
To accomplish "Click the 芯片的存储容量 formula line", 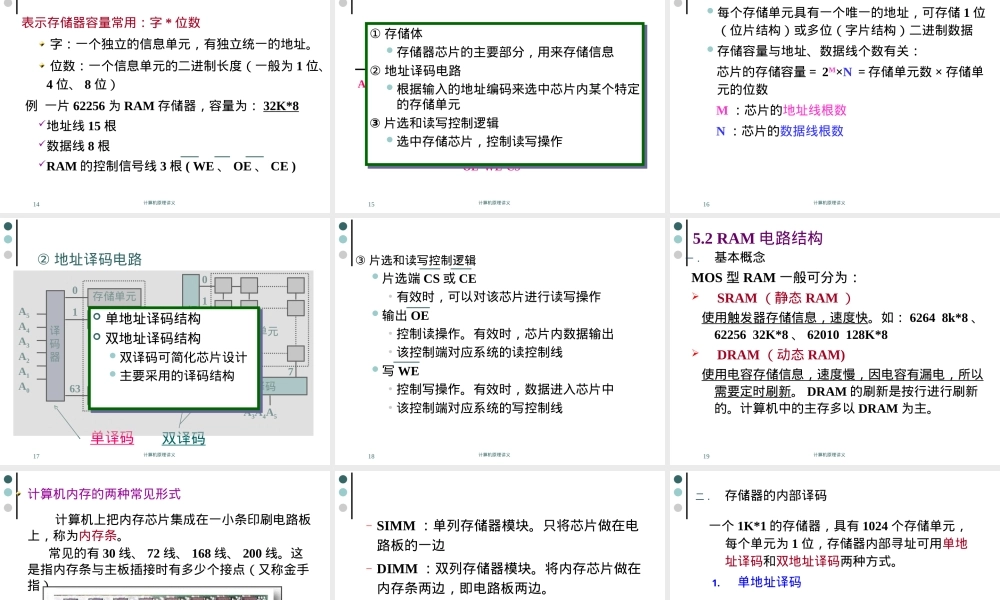I will (849, 80).
